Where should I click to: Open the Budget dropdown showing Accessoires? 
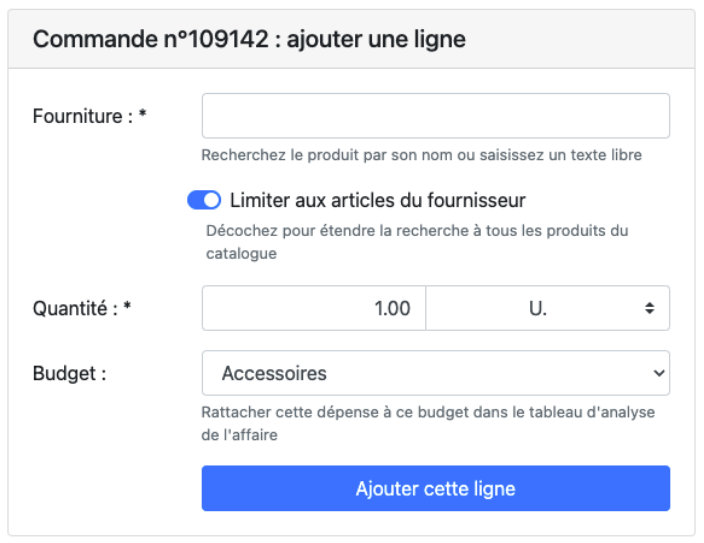(435, 373)
